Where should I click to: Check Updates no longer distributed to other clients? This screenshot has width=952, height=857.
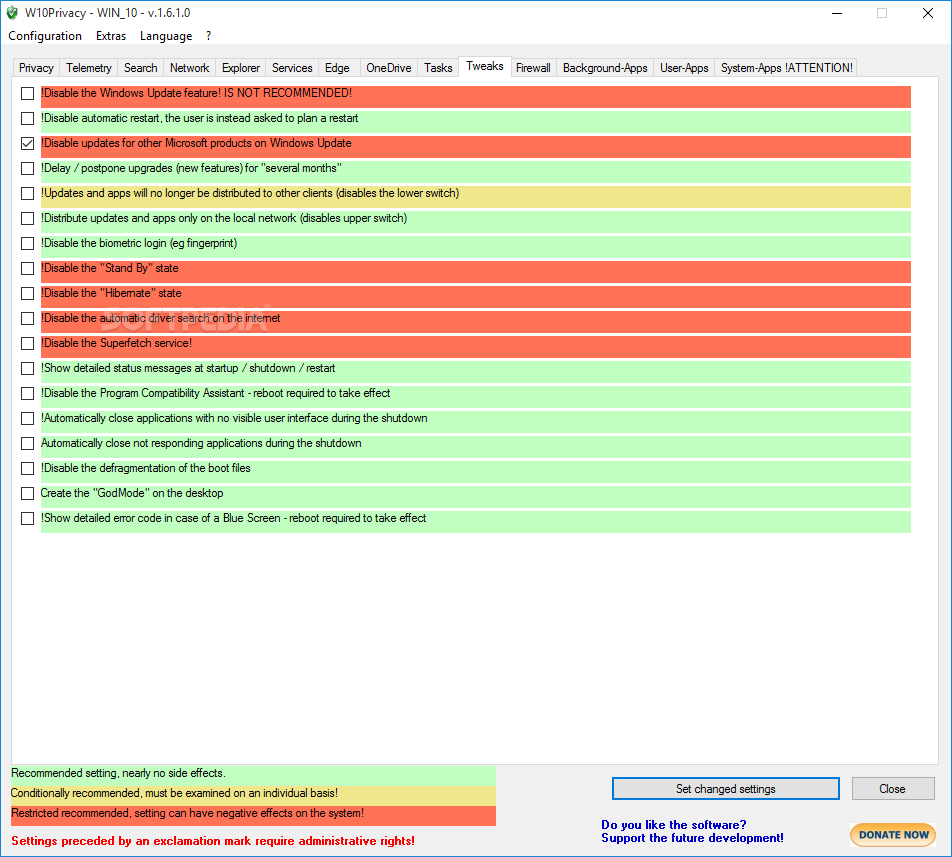tap(27, 194)
